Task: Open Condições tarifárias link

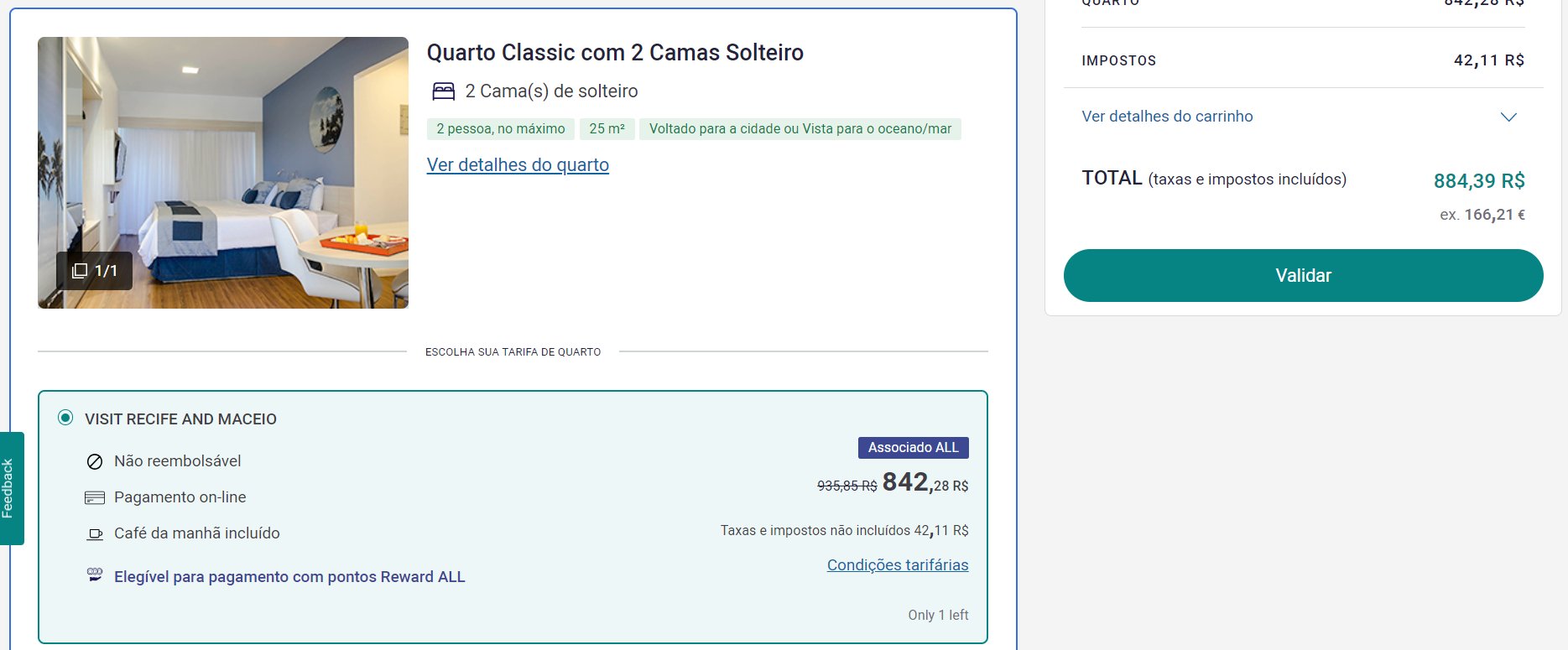Action: (898, 565)
